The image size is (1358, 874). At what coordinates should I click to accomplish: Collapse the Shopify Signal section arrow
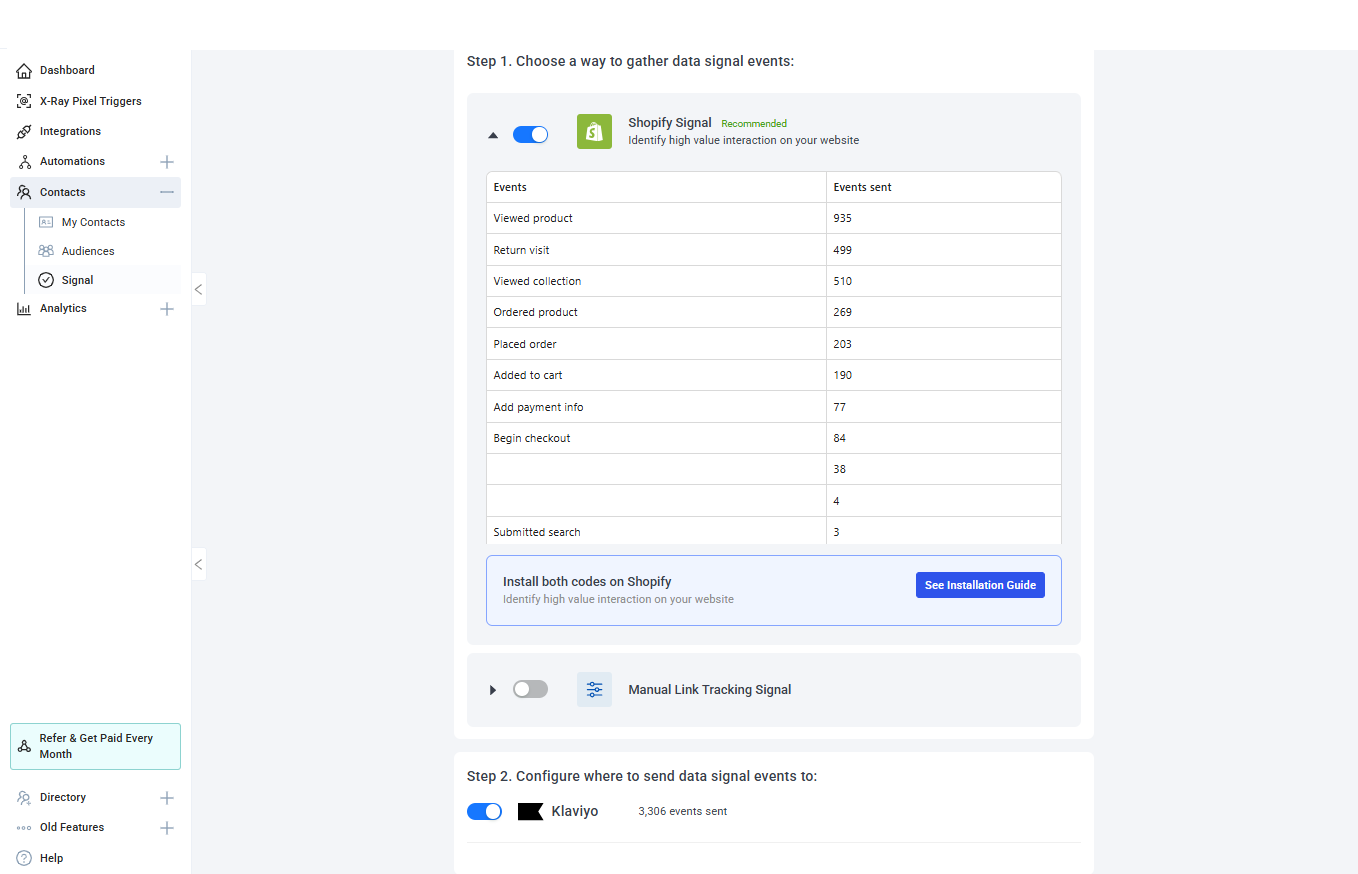point(492,134)
